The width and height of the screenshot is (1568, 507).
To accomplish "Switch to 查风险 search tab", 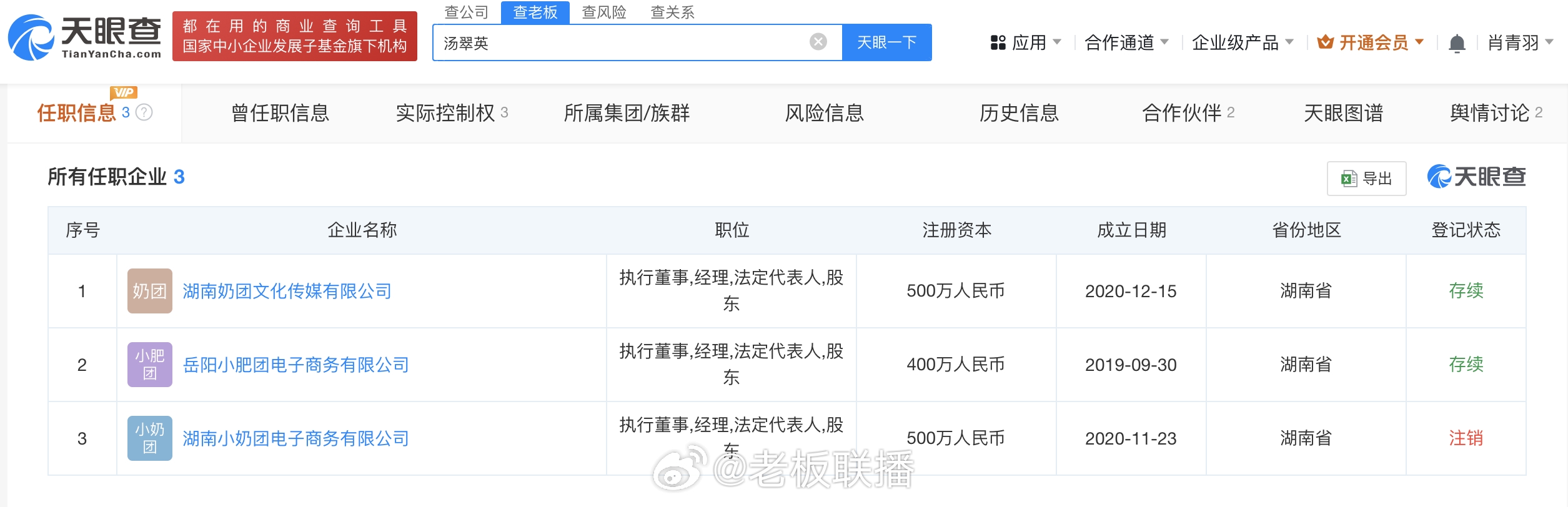I will (x=604, y=12).
